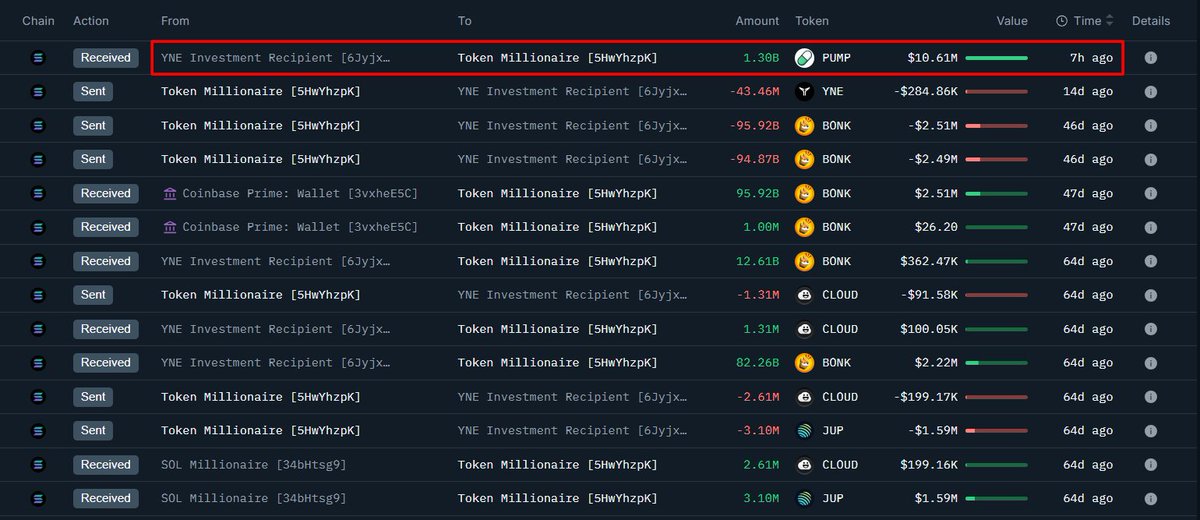Image resolution: width=1200 pixels, height=520 pixels.
Task: Click the $362.47K value
Action: click(929, 261)
